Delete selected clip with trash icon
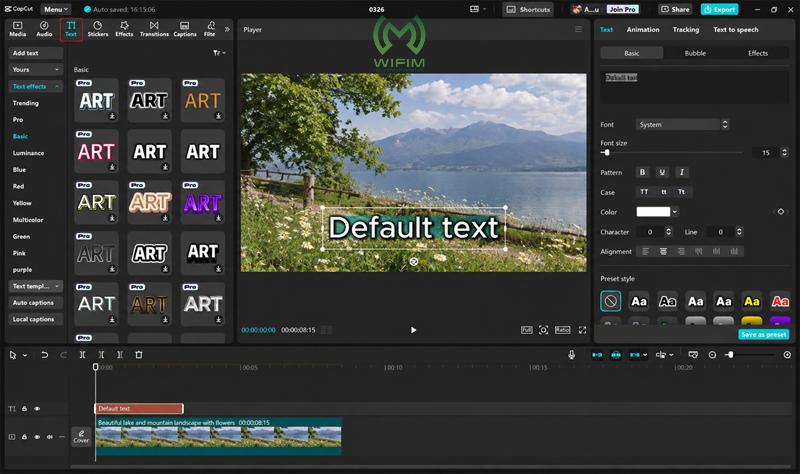 [x=139, y=355]
